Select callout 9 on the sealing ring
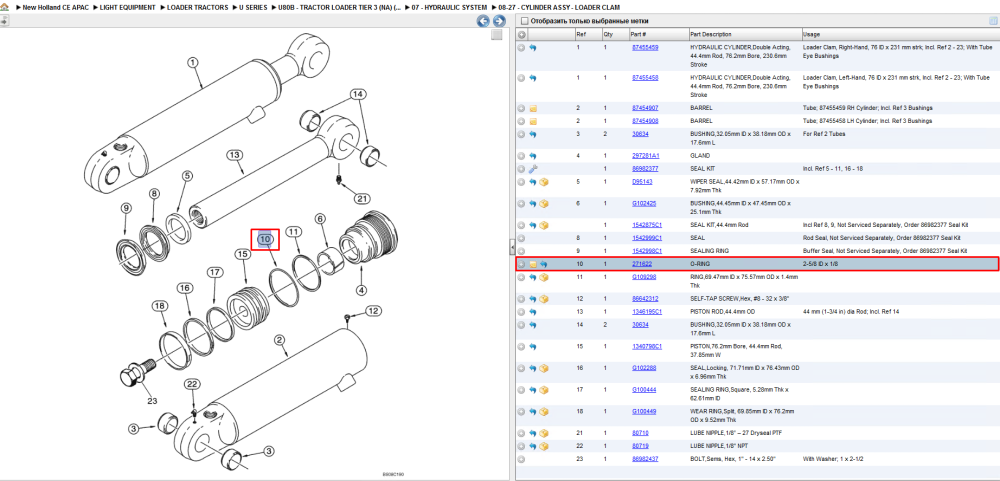The image size is (1000, 481). (x=126, y=208)
